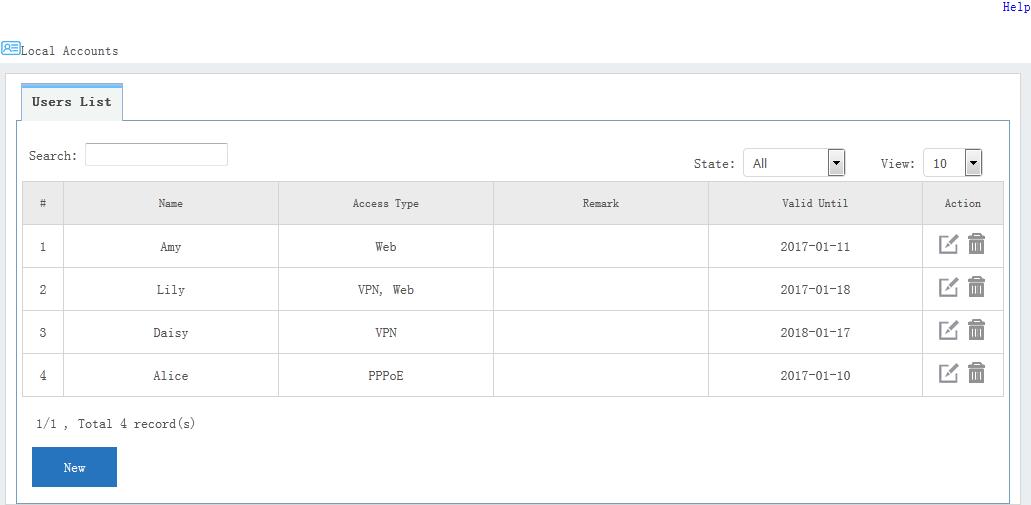Open edit for Daisy's account
This screenshot has height=505, width=1031.
click(948, 331)
